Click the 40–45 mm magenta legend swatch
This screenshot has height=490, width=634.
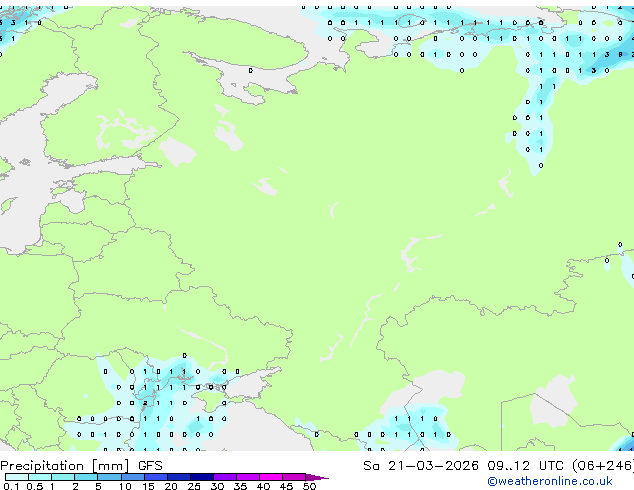[x=271, y=477]
